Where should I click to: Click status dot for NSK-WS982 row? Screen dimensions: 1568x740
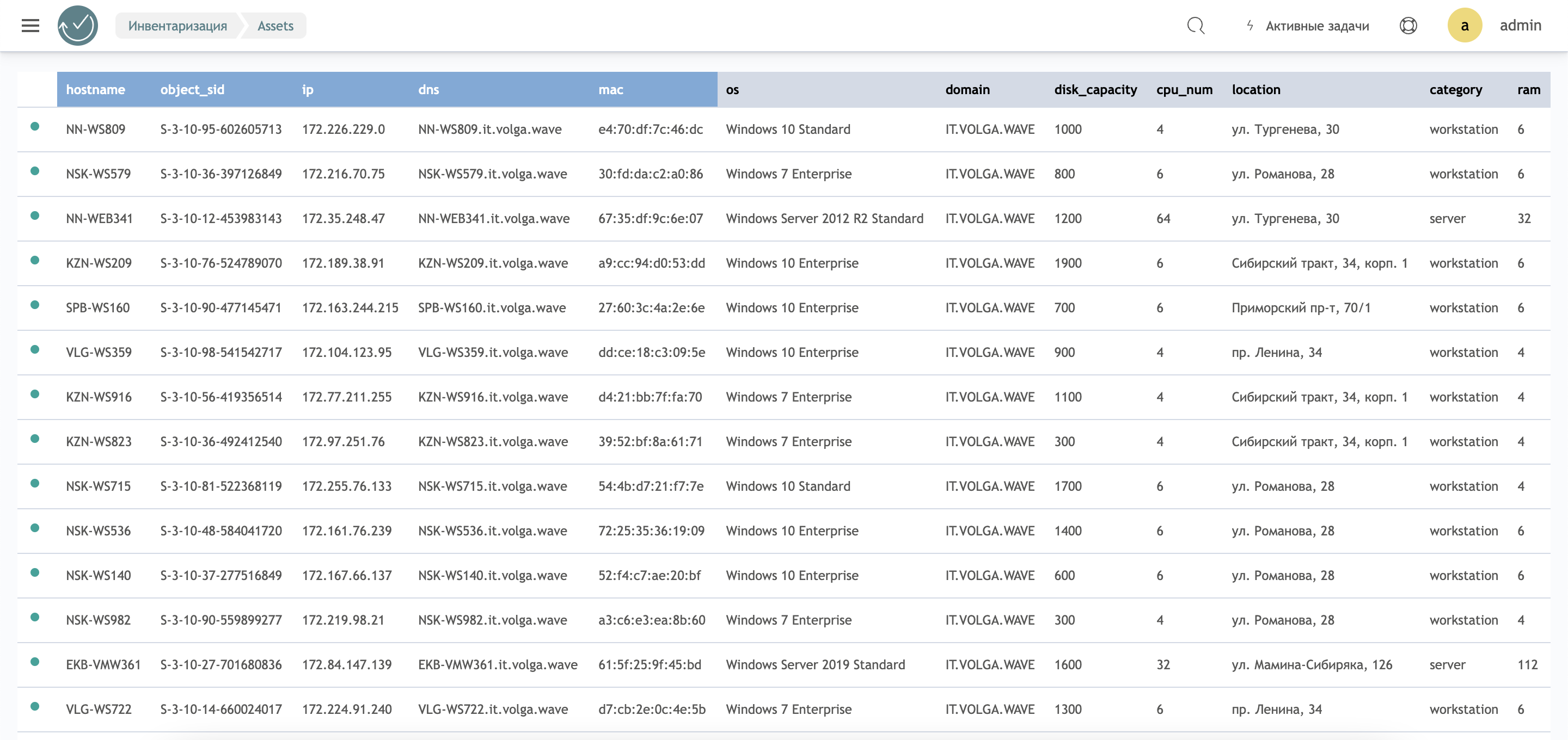[x=35, y=617]
